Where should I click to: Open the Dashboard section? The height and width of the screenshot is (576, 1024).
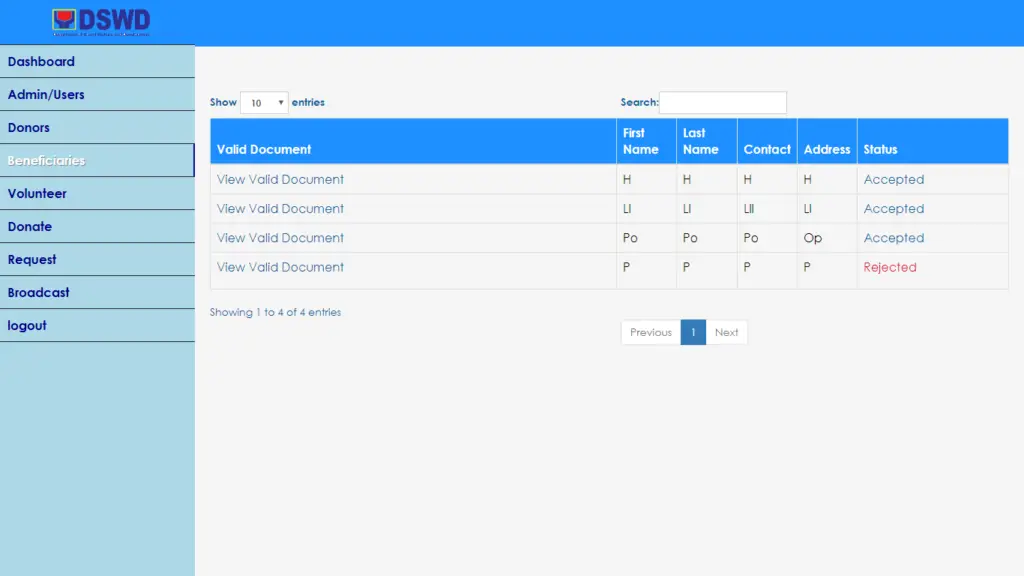point(41,61)
